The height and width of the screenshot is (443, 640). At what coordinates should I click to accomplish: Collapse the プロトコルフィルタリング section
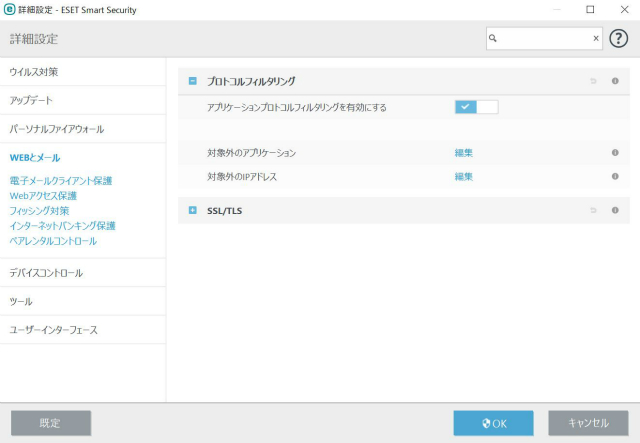193,81
